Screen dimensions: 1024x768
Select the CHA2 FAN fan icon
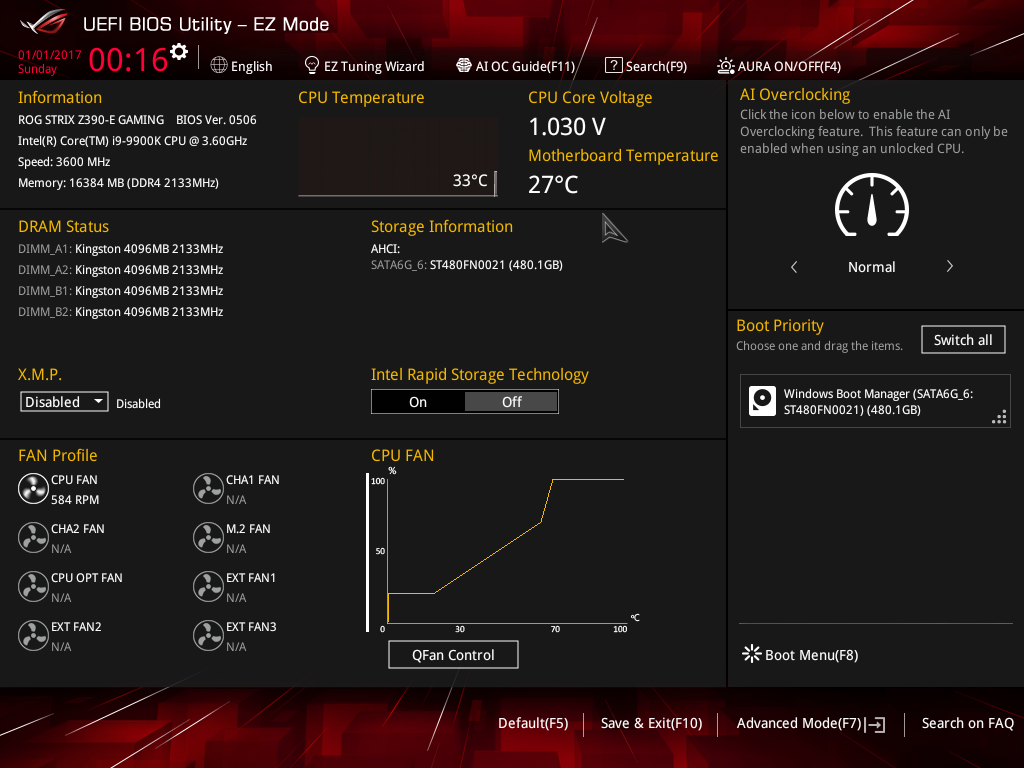(33, 537)
